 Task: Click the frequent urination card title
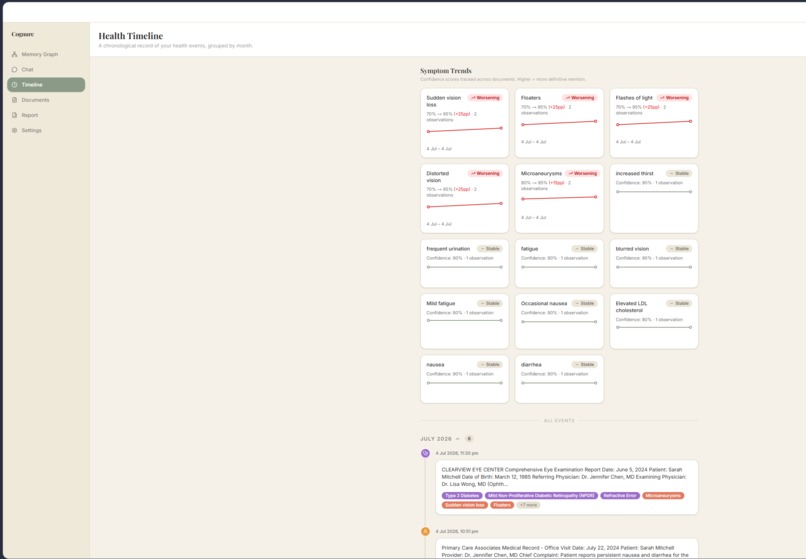point(448,248)
